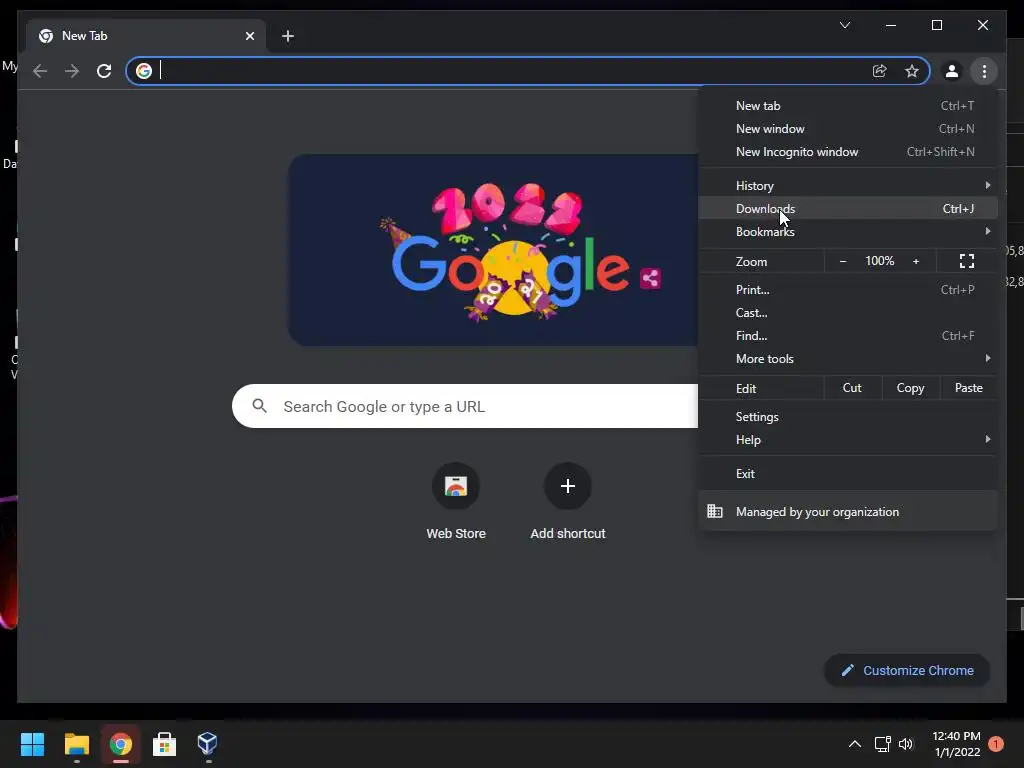The image size is (1024, 768).
Task: Click the Google icon in address bar
Action: (144, 71)
